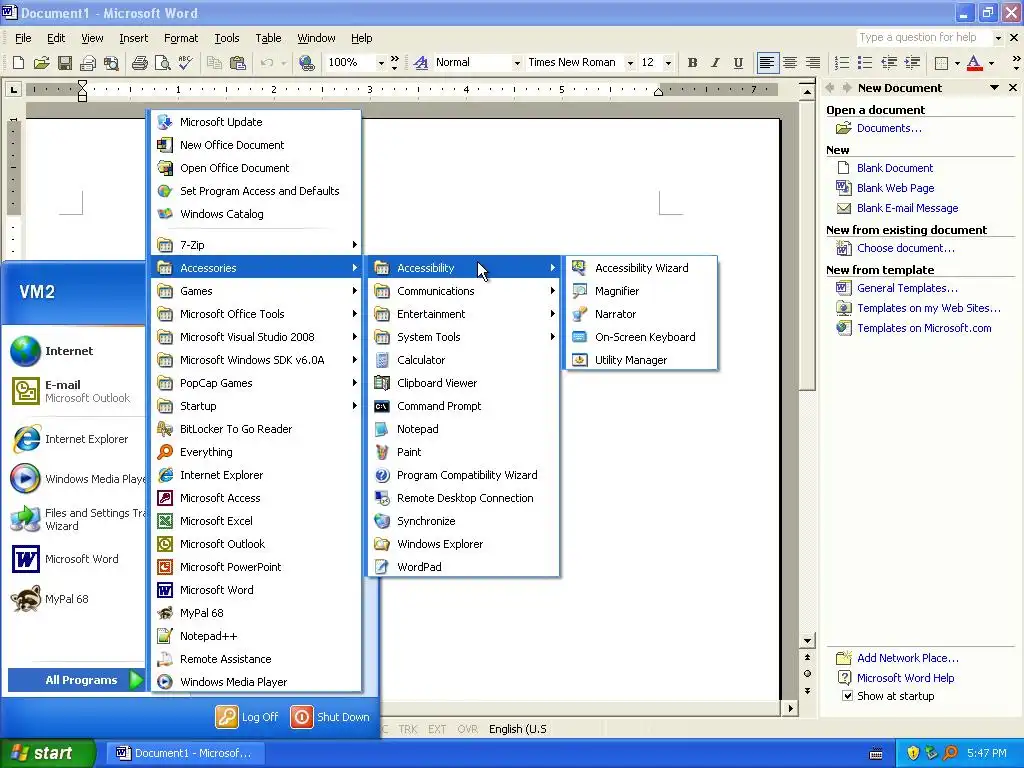Open the Insert menu

[x=133, y=38]
